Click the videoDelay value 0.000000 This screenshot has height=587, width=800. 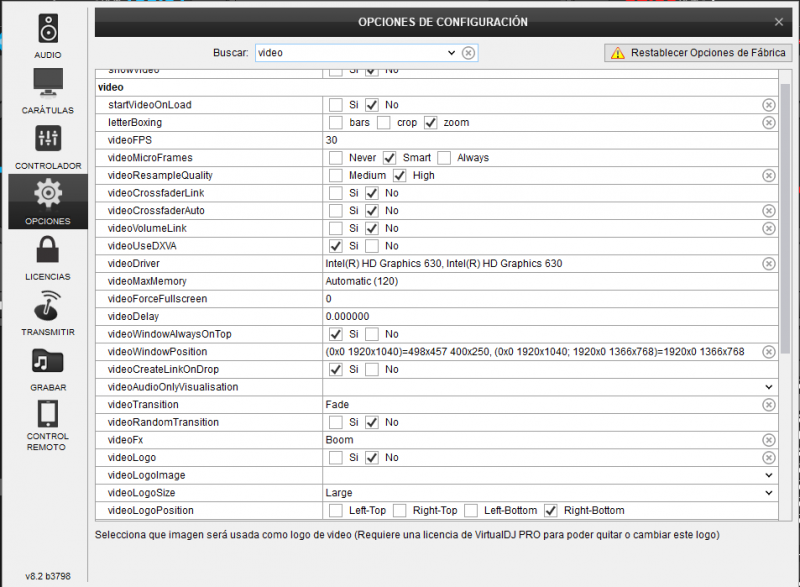coord(347,317)
